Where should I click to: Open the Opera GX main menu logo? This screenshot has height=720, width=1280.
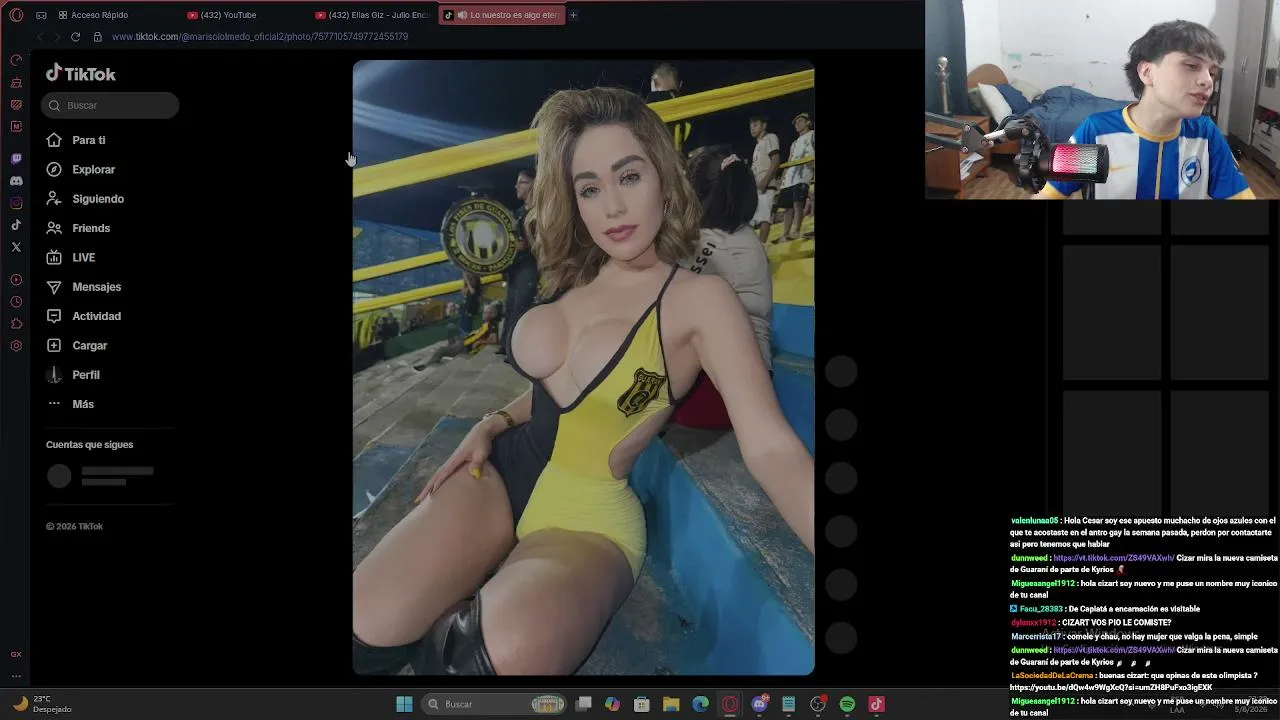pyautogui.click(x=16, y=15)
